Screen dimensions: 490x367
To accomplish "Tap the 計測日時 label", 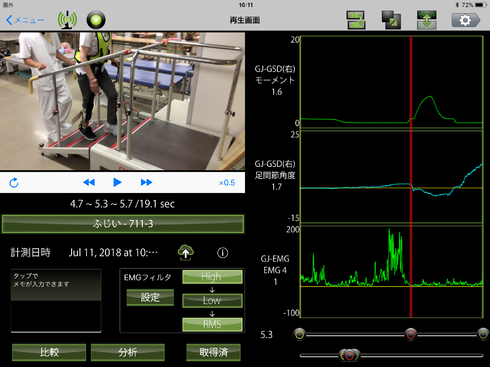I will [x=30, y=253].
